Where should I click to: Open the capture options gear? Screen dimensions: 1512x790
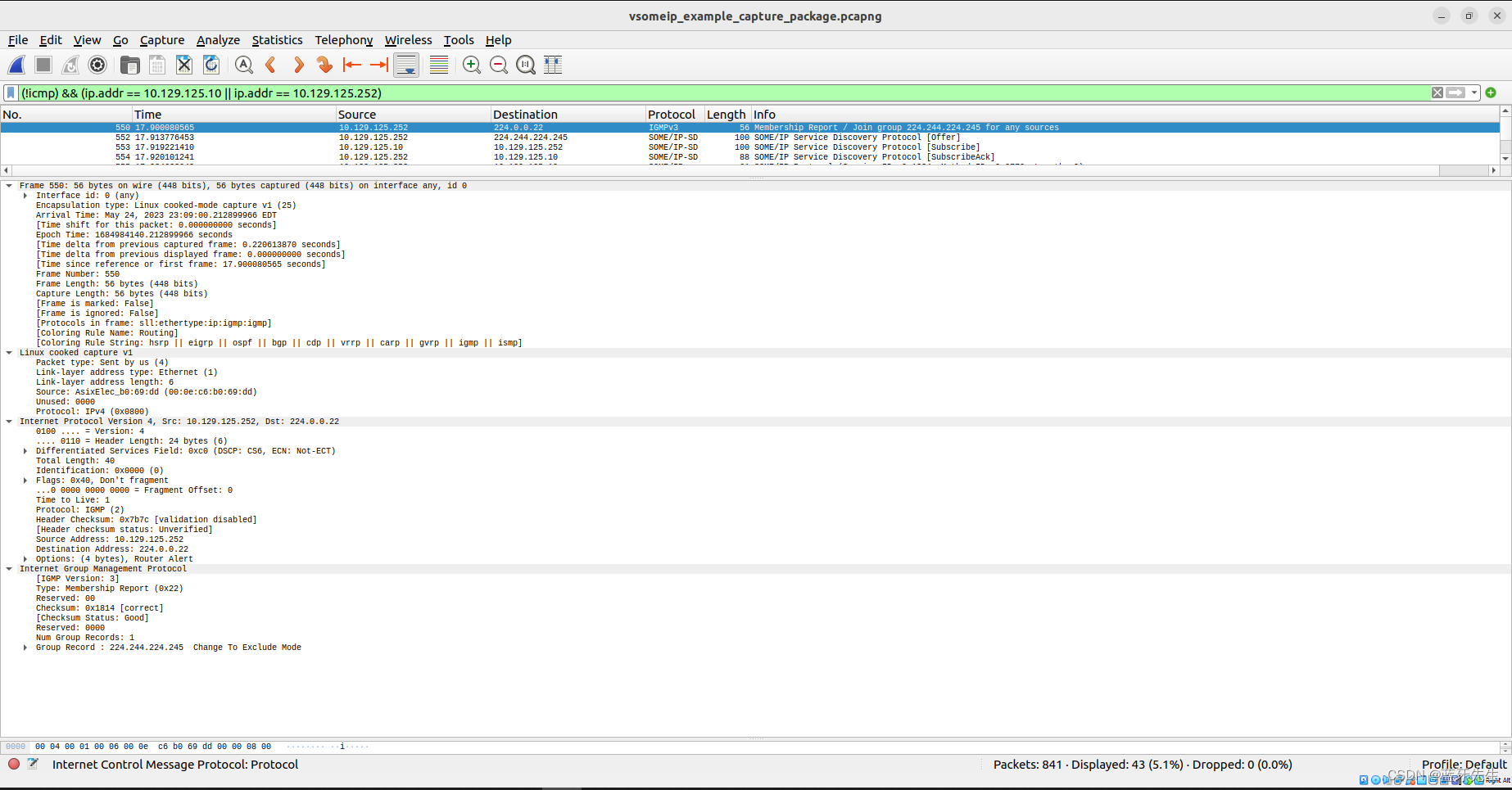coord(97,65)
